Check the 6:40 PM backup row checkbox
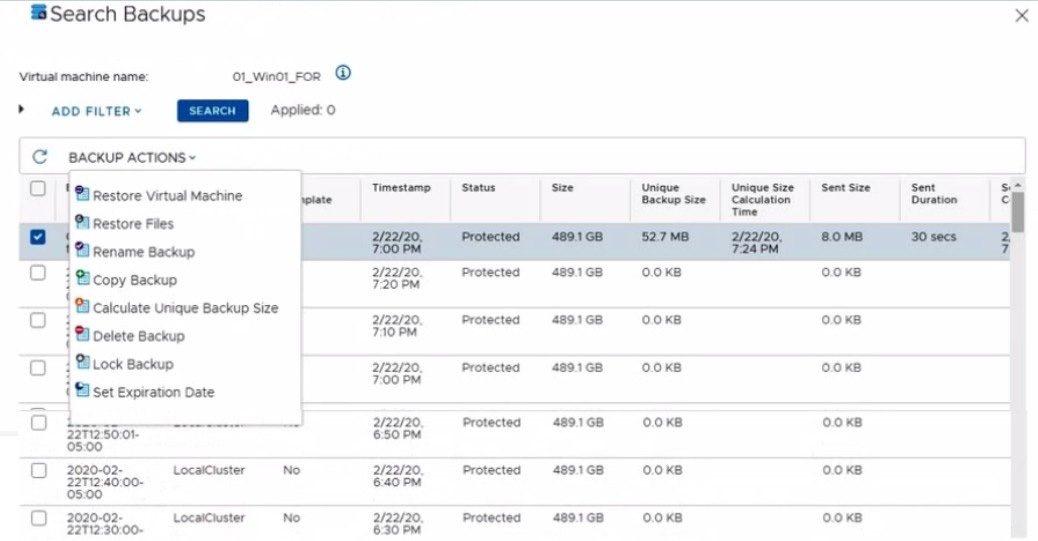Viewport: 1038px width, 541px height. (38, 470)
